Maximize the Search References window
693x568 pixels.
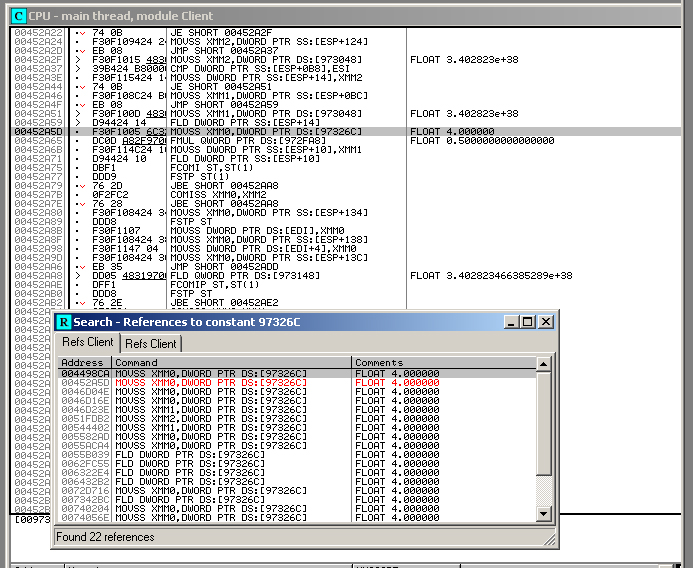coord(528,322)
